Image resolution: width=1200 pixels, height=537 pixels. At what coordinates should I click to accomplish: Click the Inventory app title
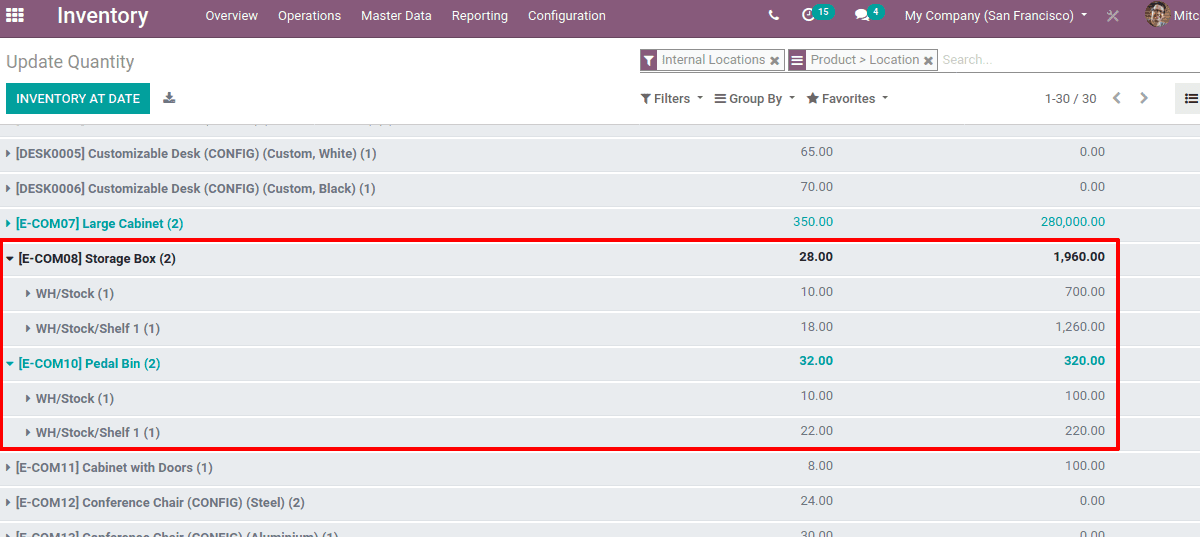[102, 16]
